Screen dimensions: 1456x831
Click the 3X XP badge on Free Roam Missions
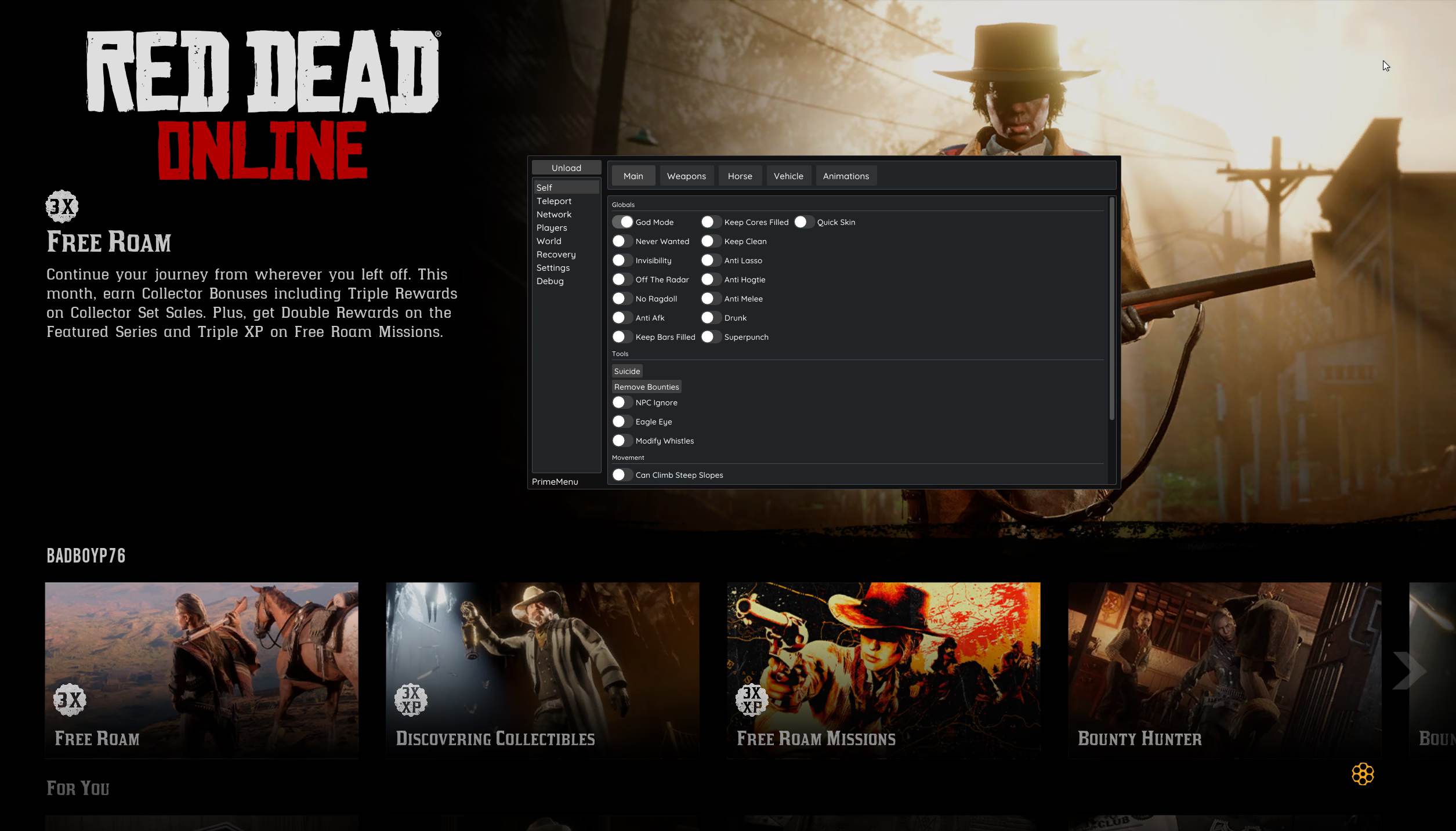752,699
